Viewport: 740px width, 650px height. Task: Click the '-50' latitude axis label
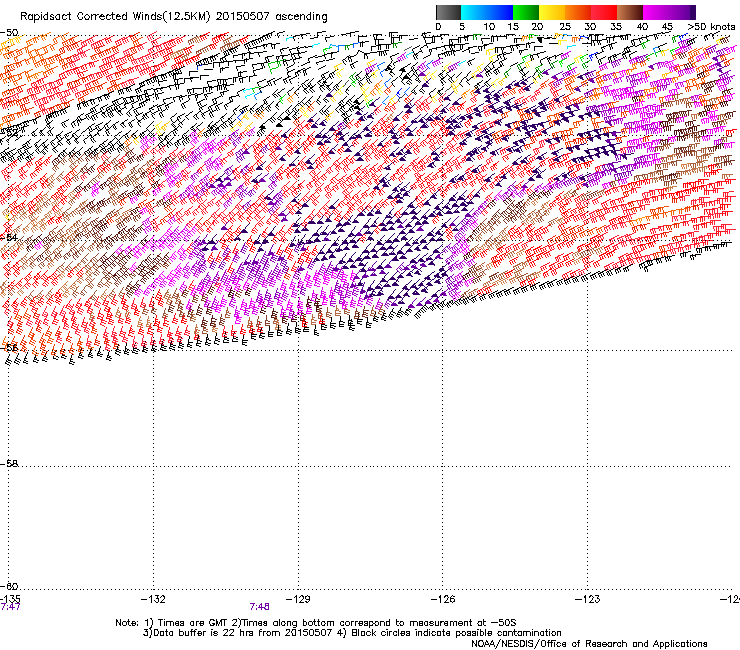(9, 33)
